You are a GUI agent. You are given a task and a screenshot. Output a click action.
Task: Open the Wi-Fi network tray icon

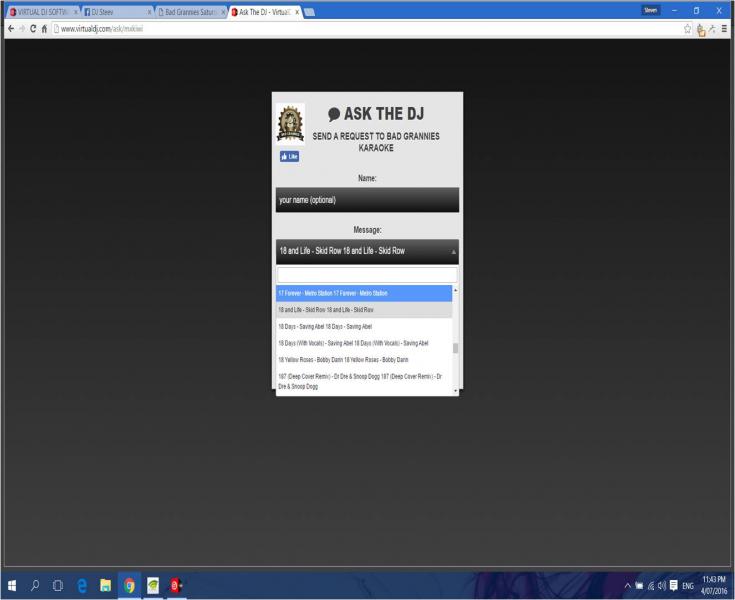(651, 585)
